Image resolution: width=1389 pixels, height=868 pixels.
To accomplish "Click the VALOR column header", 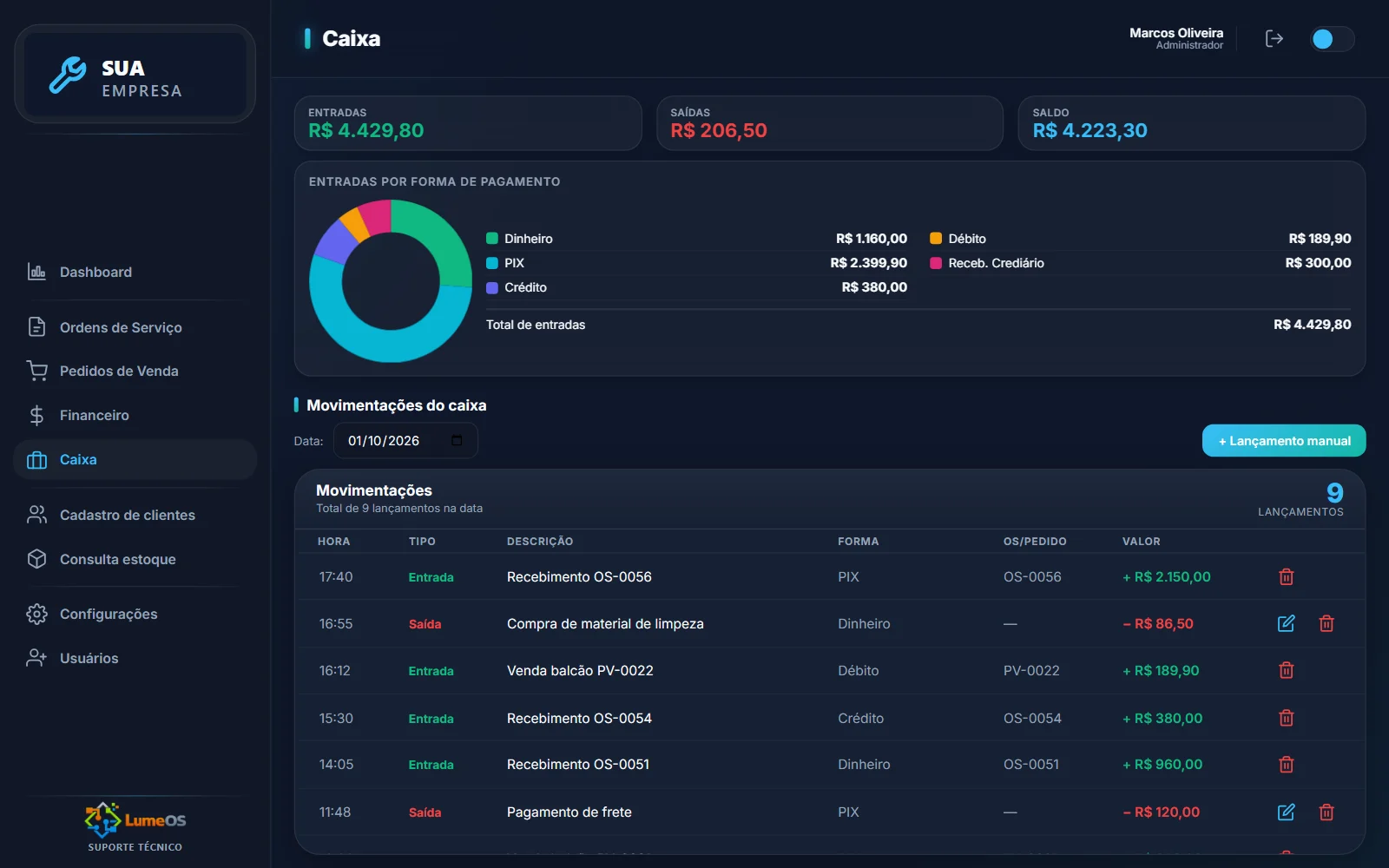I will [1141, 541].
